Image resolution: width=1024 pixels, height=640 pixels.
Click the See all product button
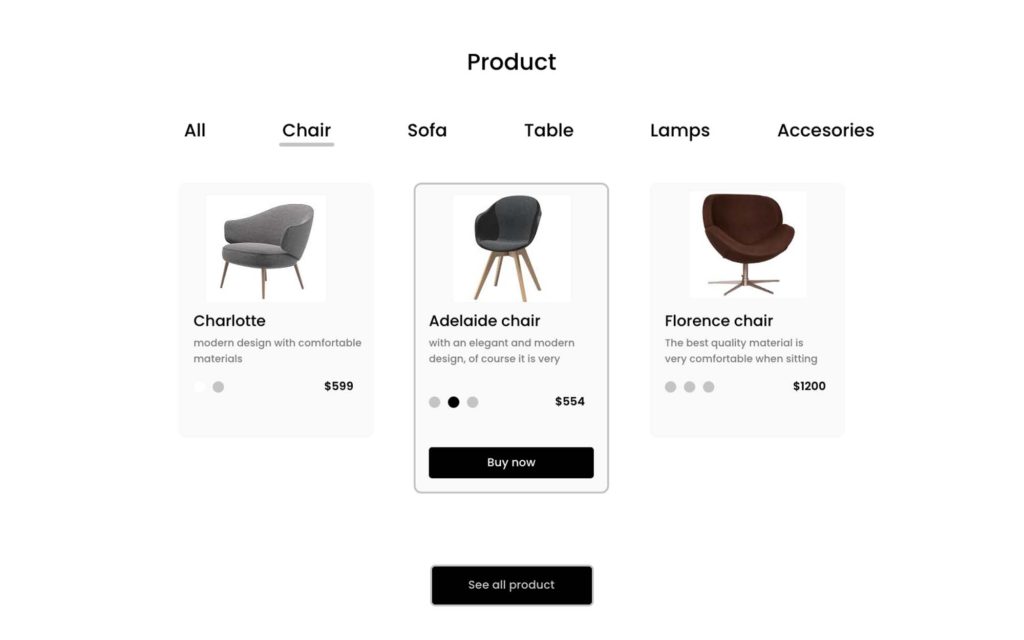click(512, 585)
